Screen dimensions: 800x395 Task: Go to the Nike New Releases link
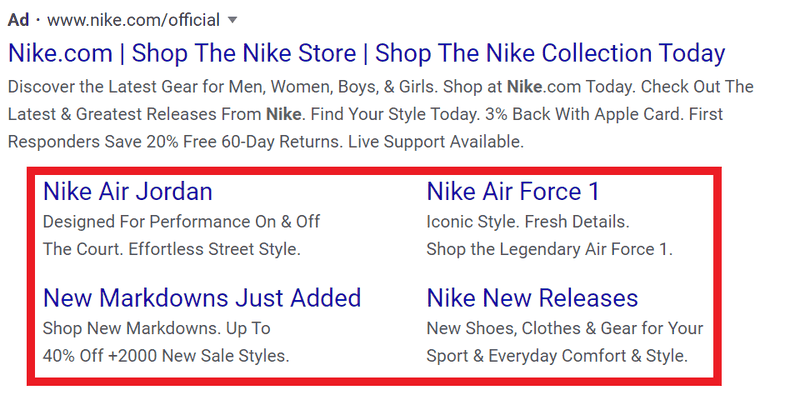(x=532, y=298)
